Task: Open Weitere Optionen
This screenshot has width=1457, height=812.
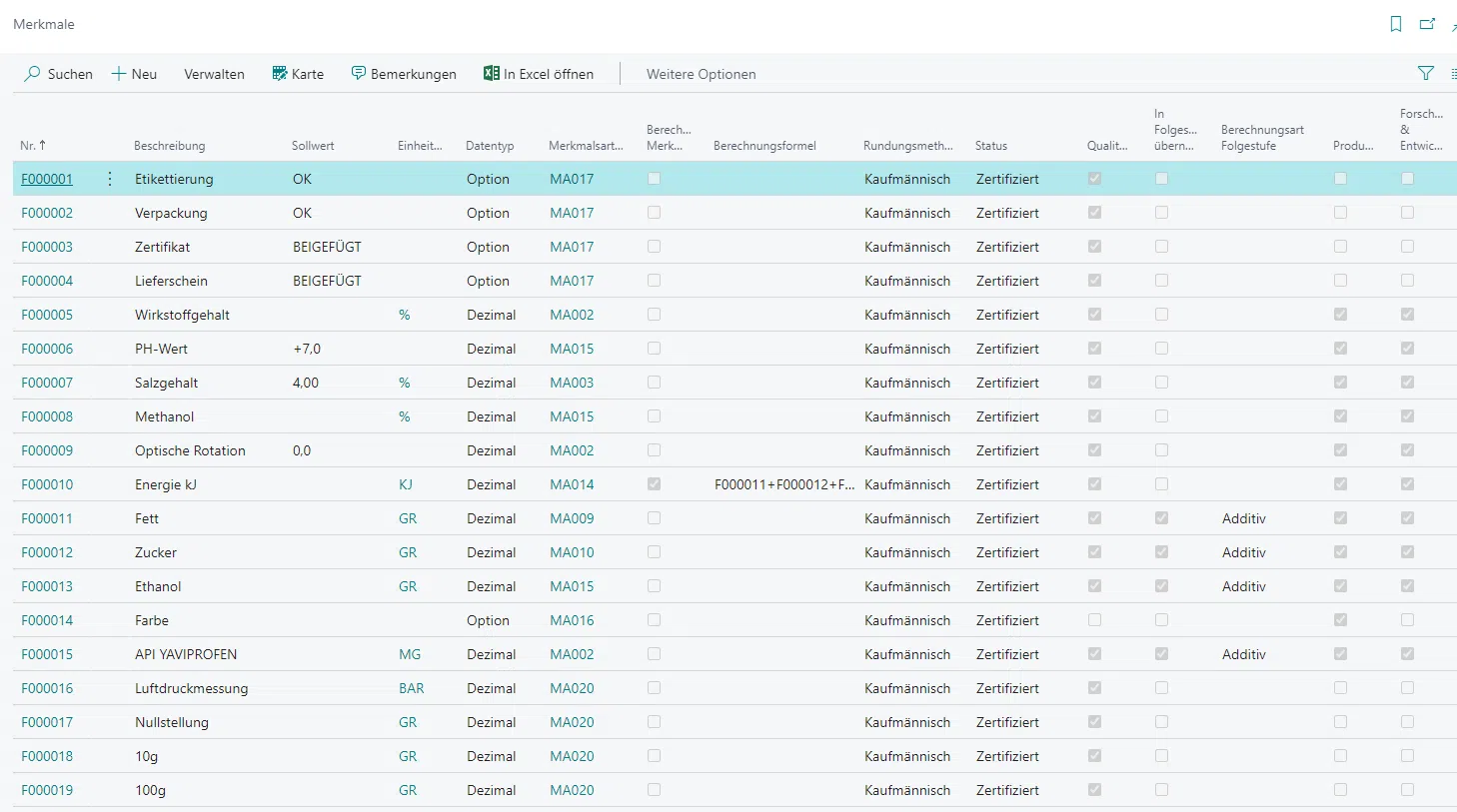Action: pyautogui.click(x=701, y=74)
